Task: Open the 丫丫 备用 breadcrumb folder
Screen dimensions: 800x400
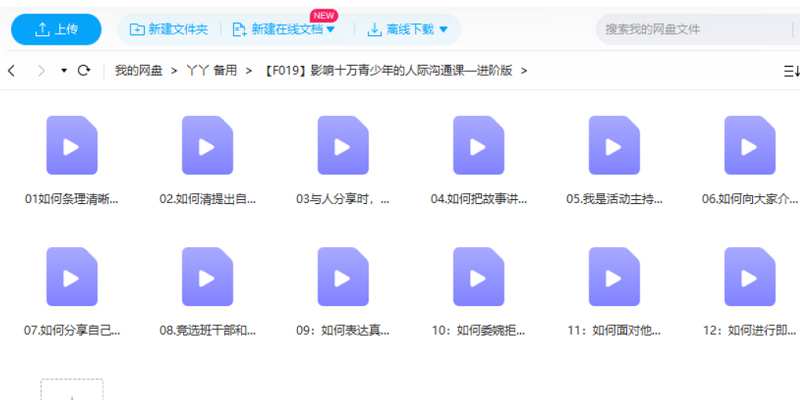Action: (211, 71)
